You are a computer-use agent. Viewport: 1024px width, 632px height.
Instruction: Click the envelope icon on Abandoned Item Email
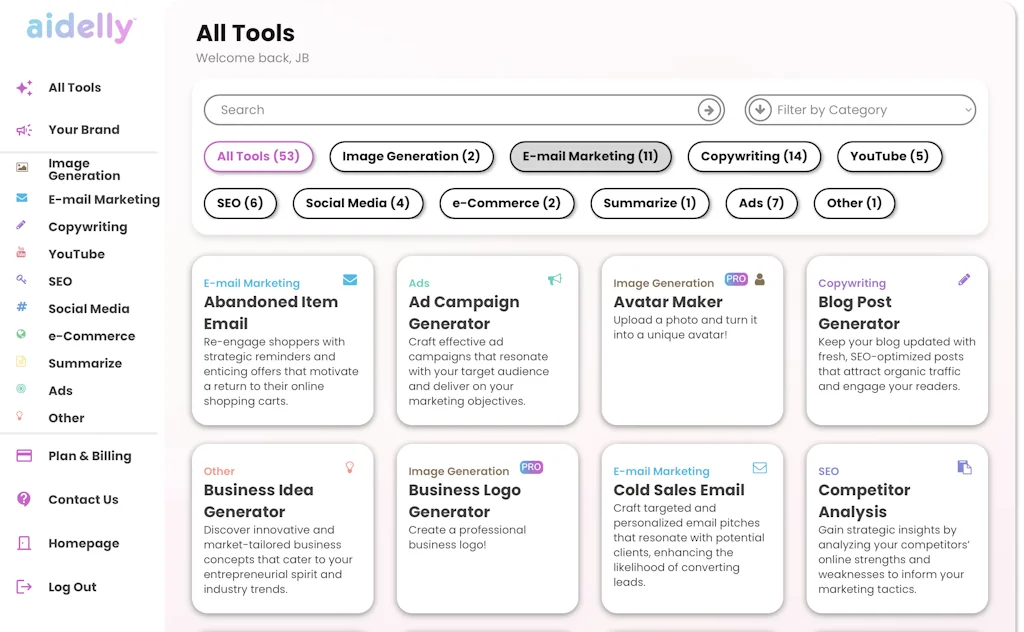350,280
